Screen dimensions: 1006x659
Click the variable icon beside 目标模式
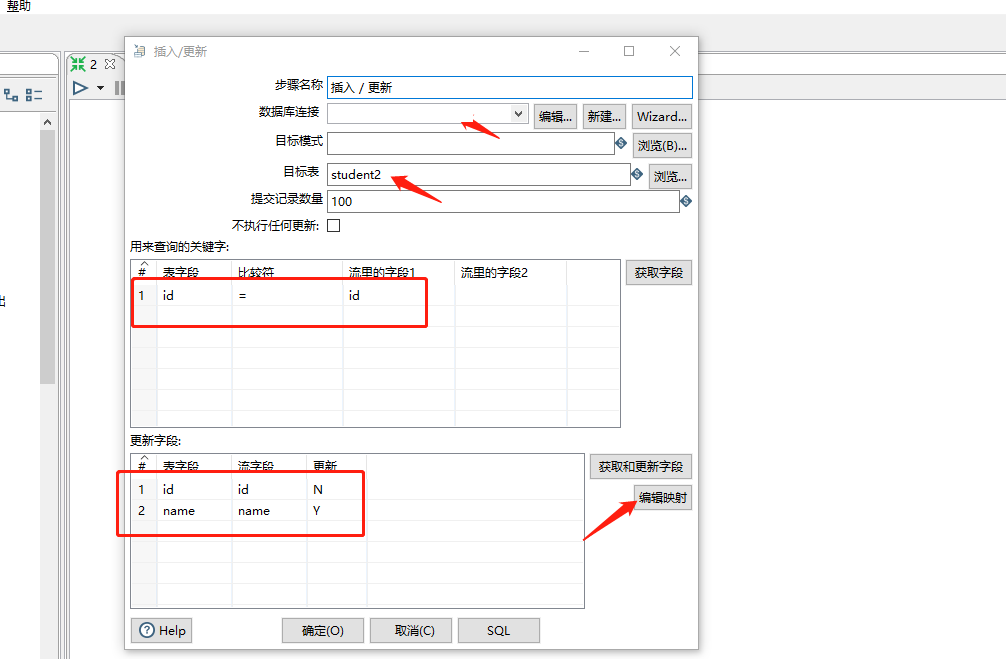(621, 143)
